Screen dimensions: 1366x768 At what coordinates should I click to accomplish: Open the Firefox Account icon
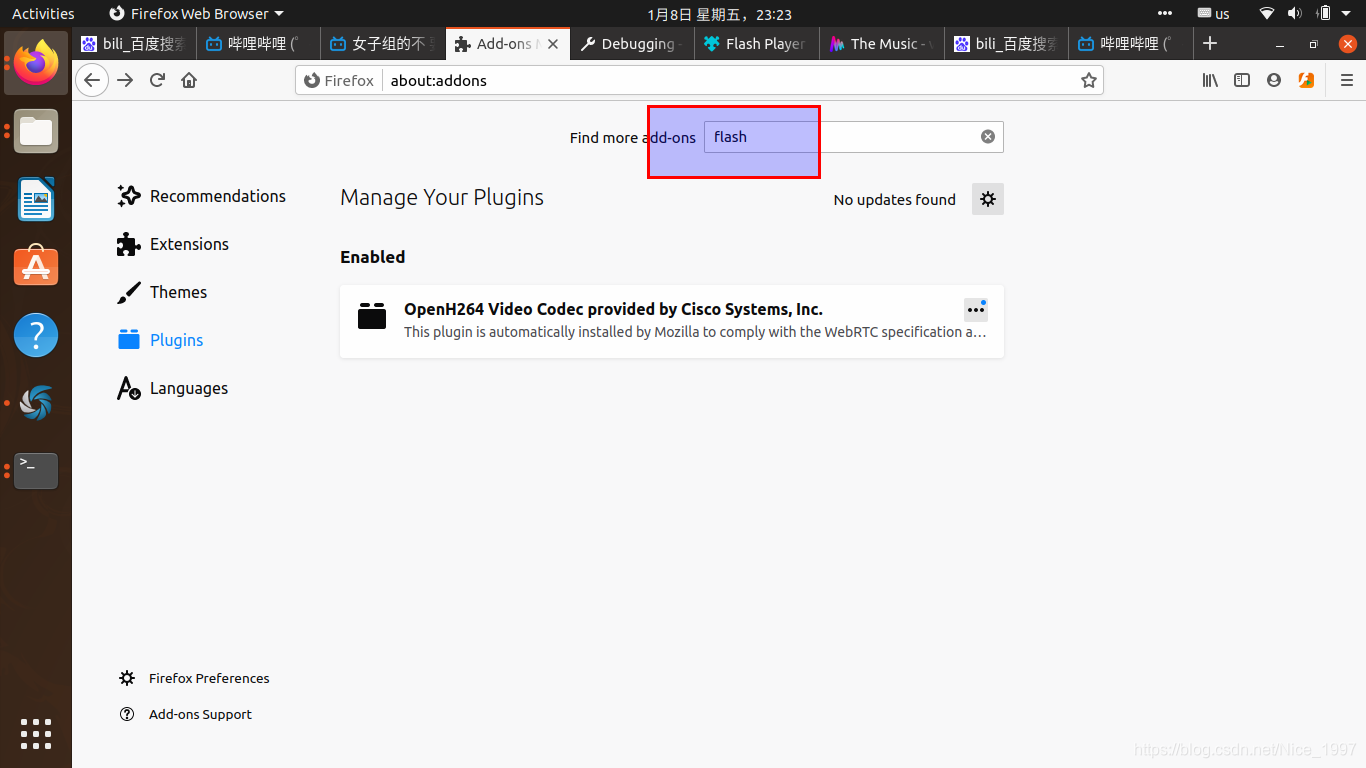tap(1274, 80)
